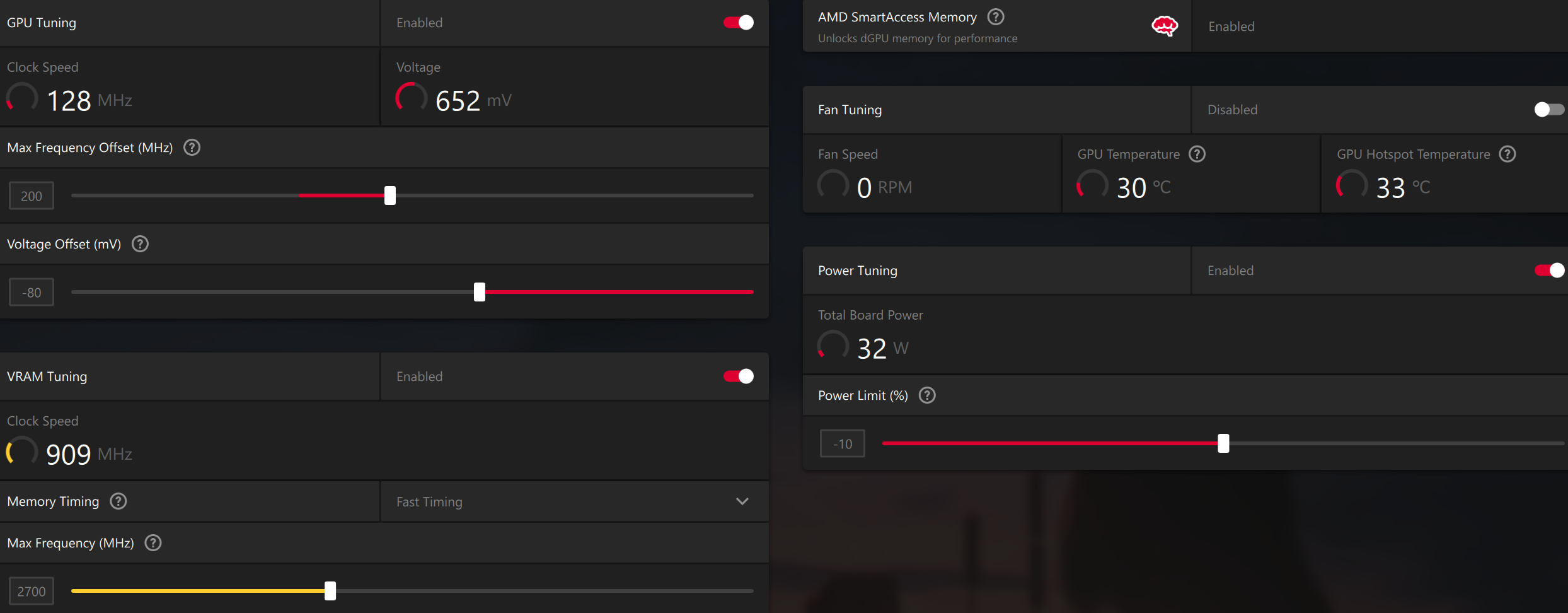Viewport: 1568px width, 613px height.
Task: Click the 652 mV voltage reading
Action: [473, 101]
